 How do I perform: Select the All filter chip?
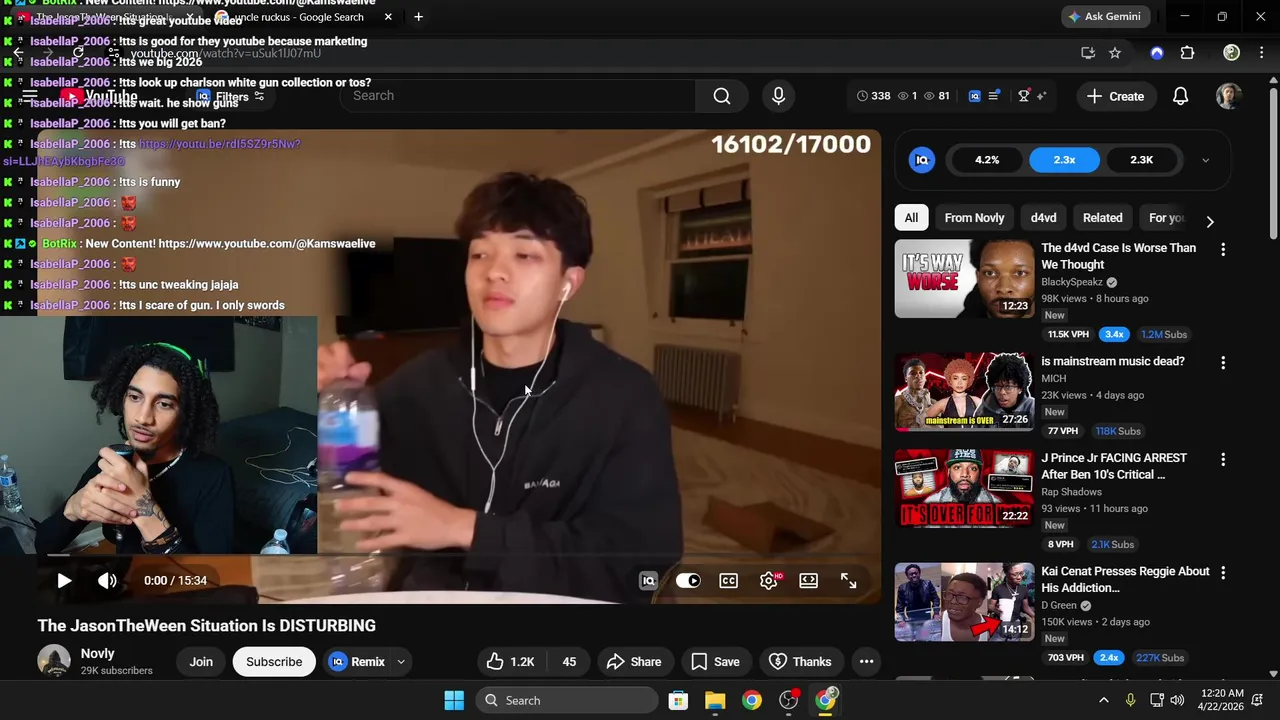pyautogui.click(x=911, y=218)
